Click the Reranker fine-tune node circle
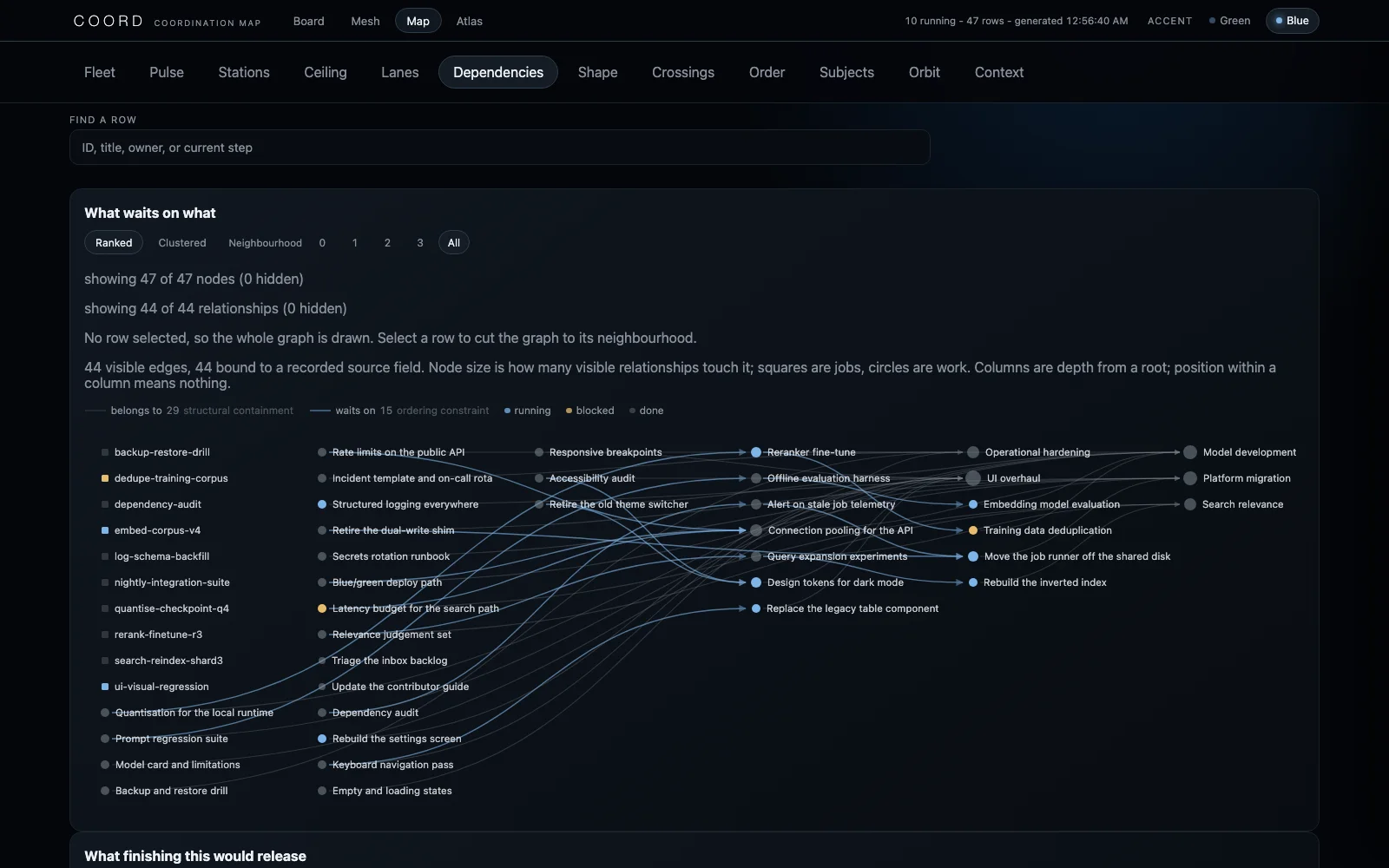 pos(756,452)
